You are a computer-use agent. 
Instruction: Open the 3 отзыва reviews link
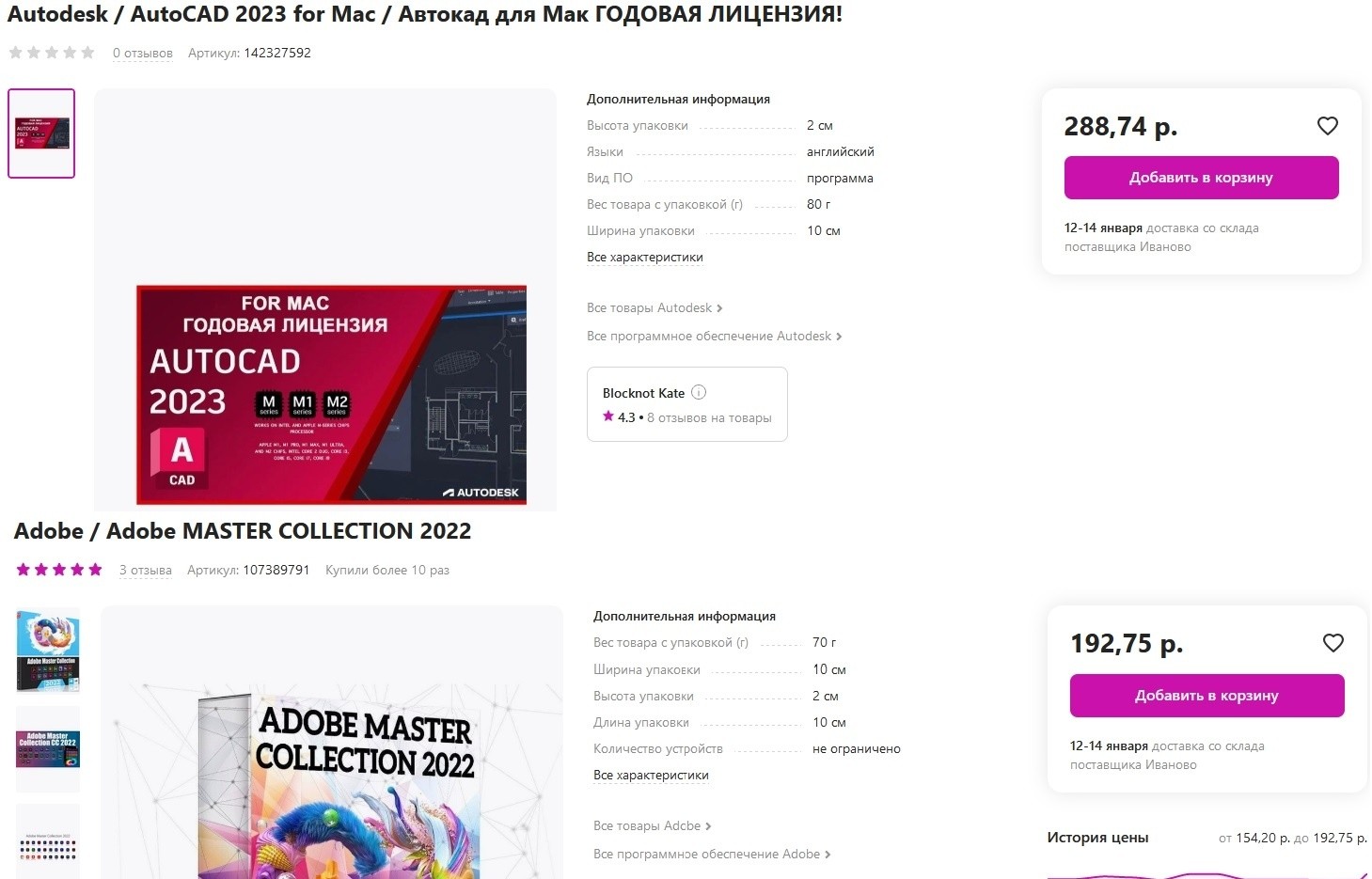(x=146, y=571)
